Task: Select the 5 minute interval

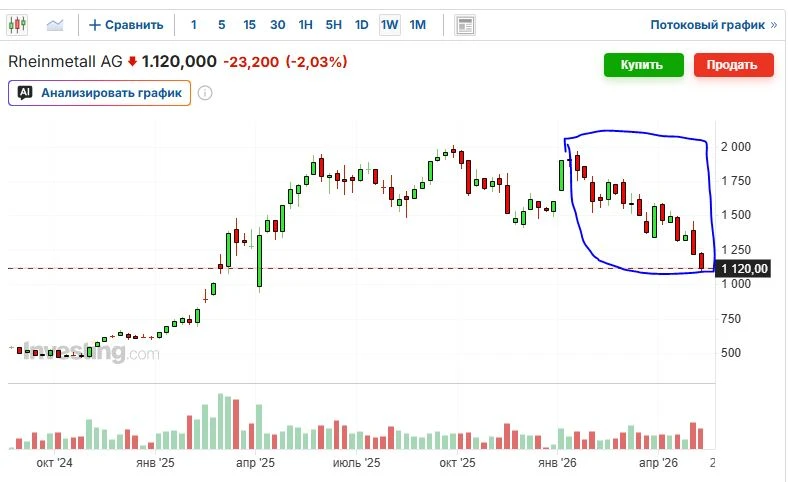Action: click(222, 25)
